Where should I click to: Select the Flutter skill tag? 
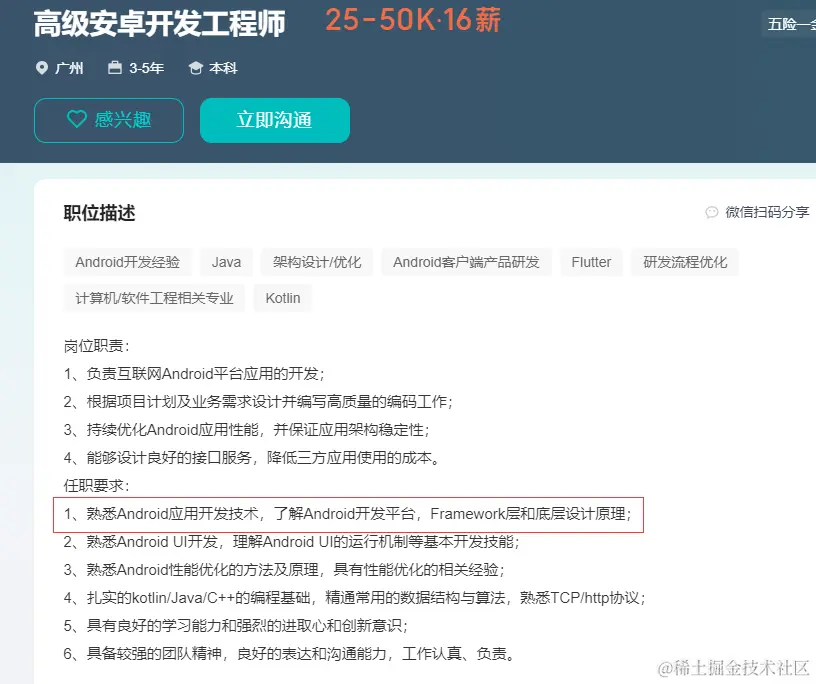tap(591, 261)
